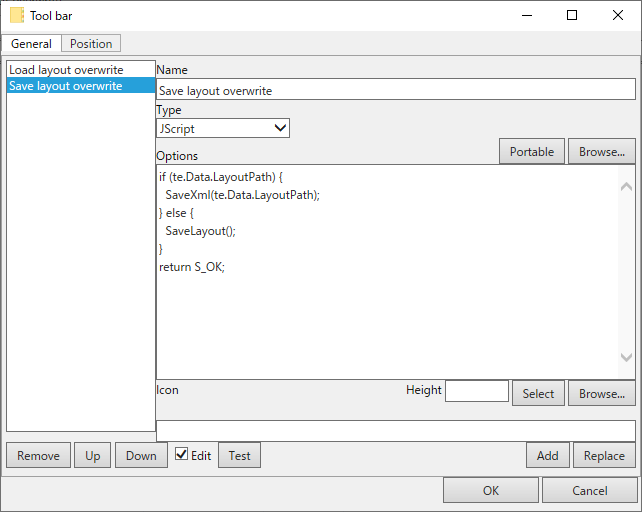Click the "return S_OK;" script line

(192, 267)
